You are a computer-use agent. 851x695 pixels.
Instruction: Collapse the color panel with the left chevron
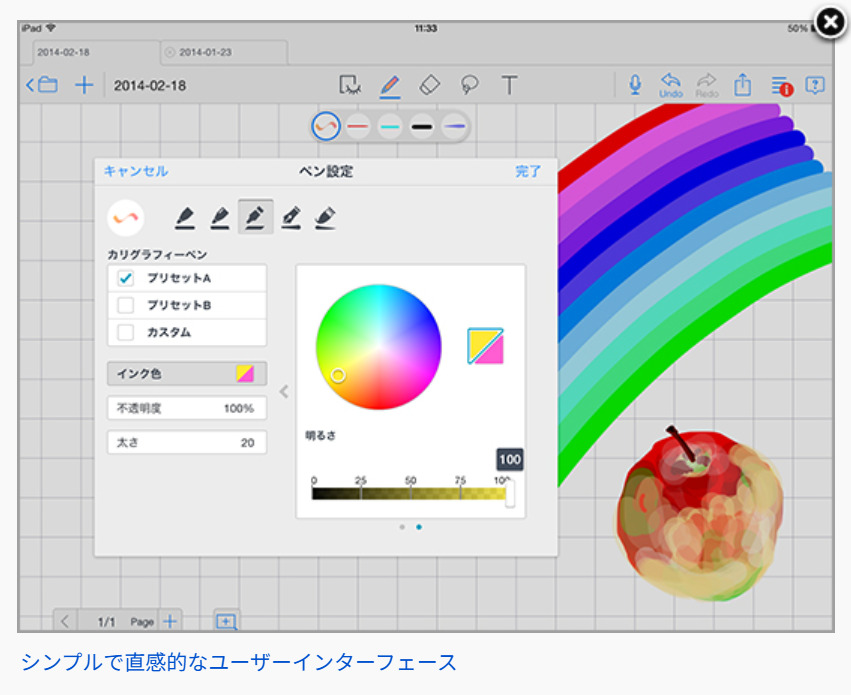click(x=283, y=391)
